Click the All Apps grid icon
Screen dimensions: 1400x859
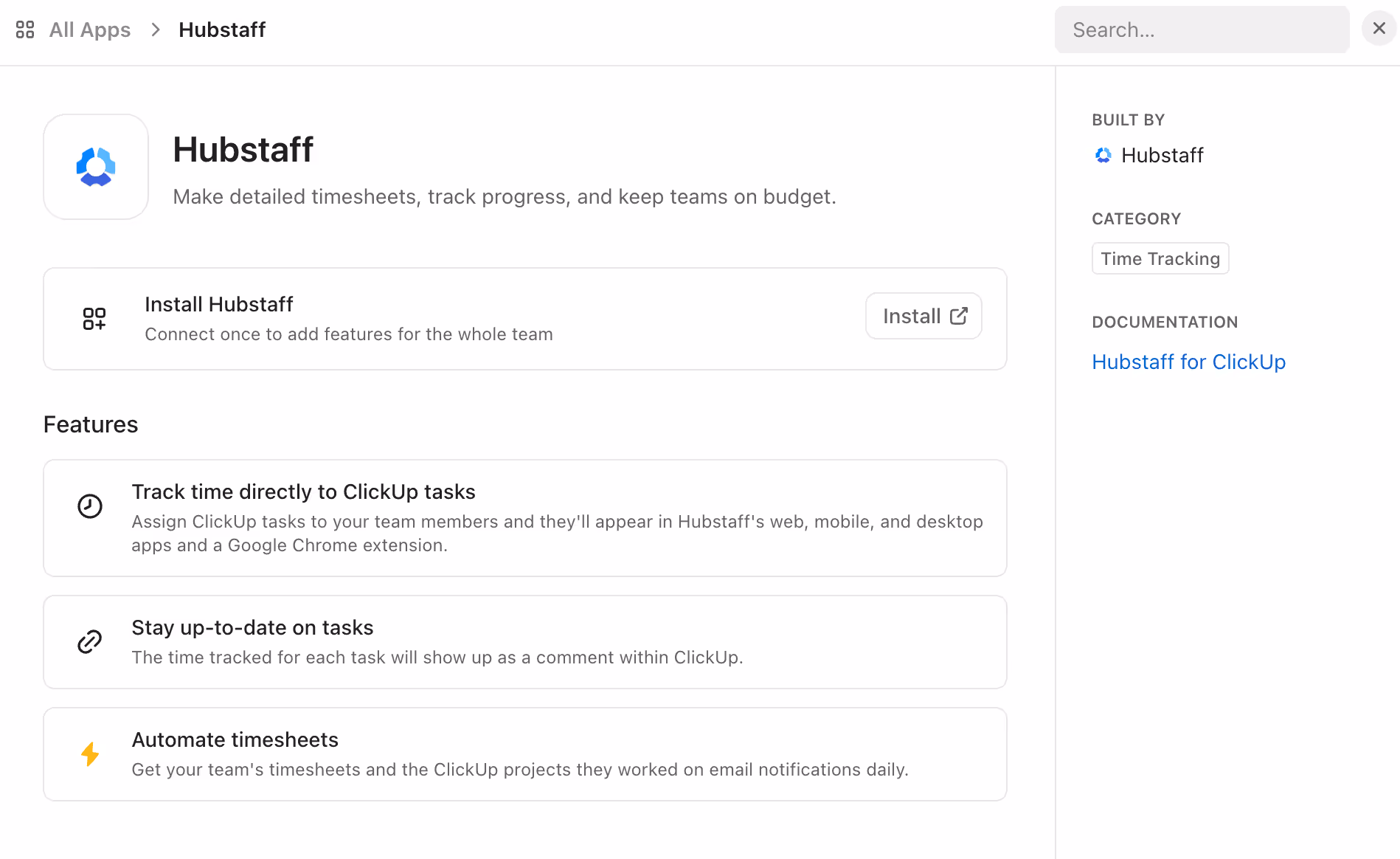tap(24, 29)
